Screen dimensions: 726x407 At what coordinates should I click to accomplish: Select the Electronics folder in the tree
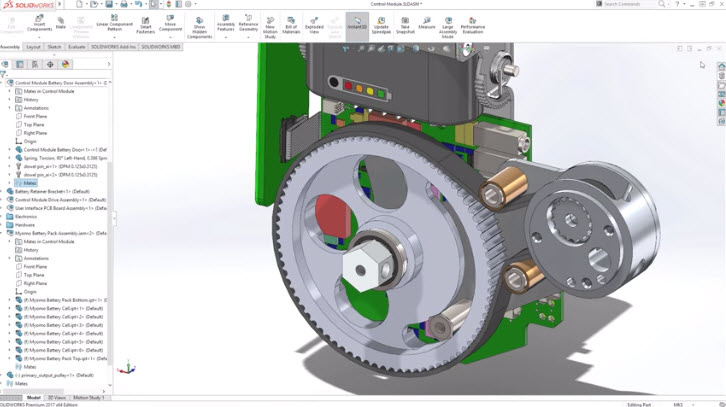pyautogui.click(x=25, y=216)
